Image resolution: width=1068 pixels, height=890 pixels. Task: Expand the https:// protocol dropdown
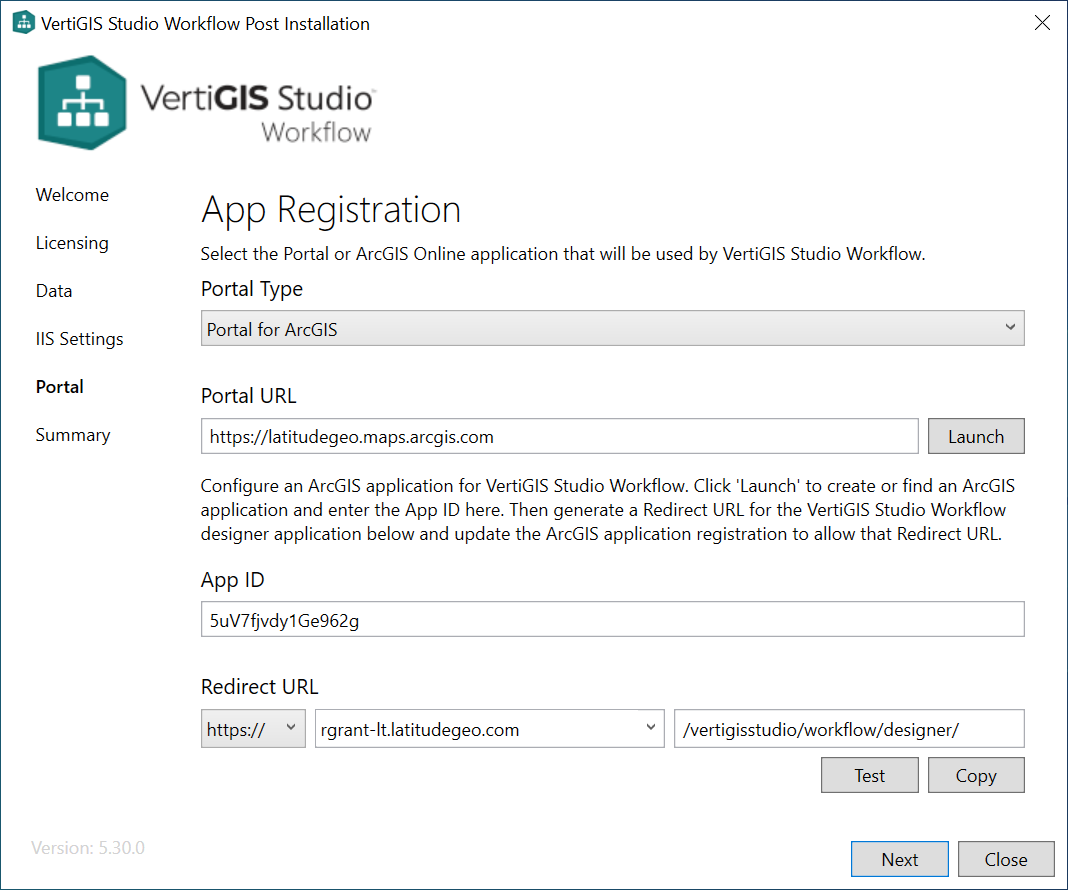(x=253, y=729)
